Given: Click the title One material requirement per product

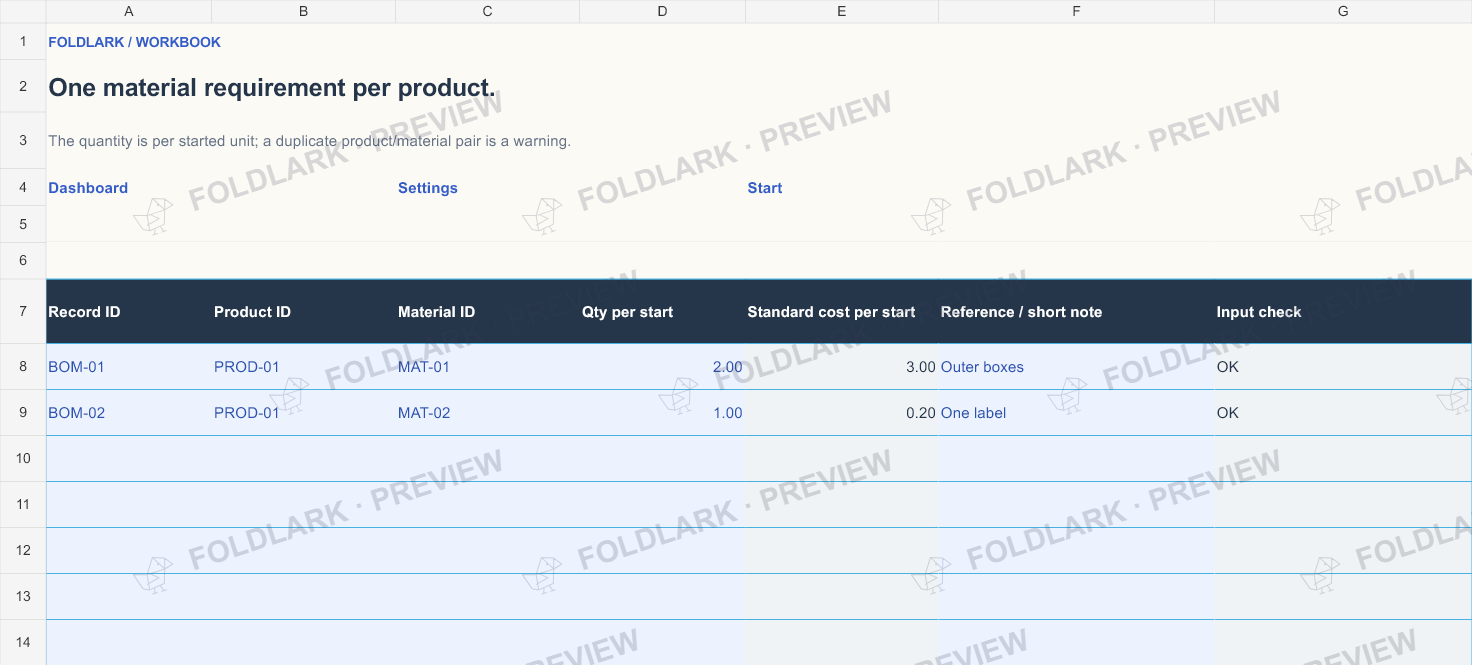Looking at the screenshot, I should (x=272, y=87).
